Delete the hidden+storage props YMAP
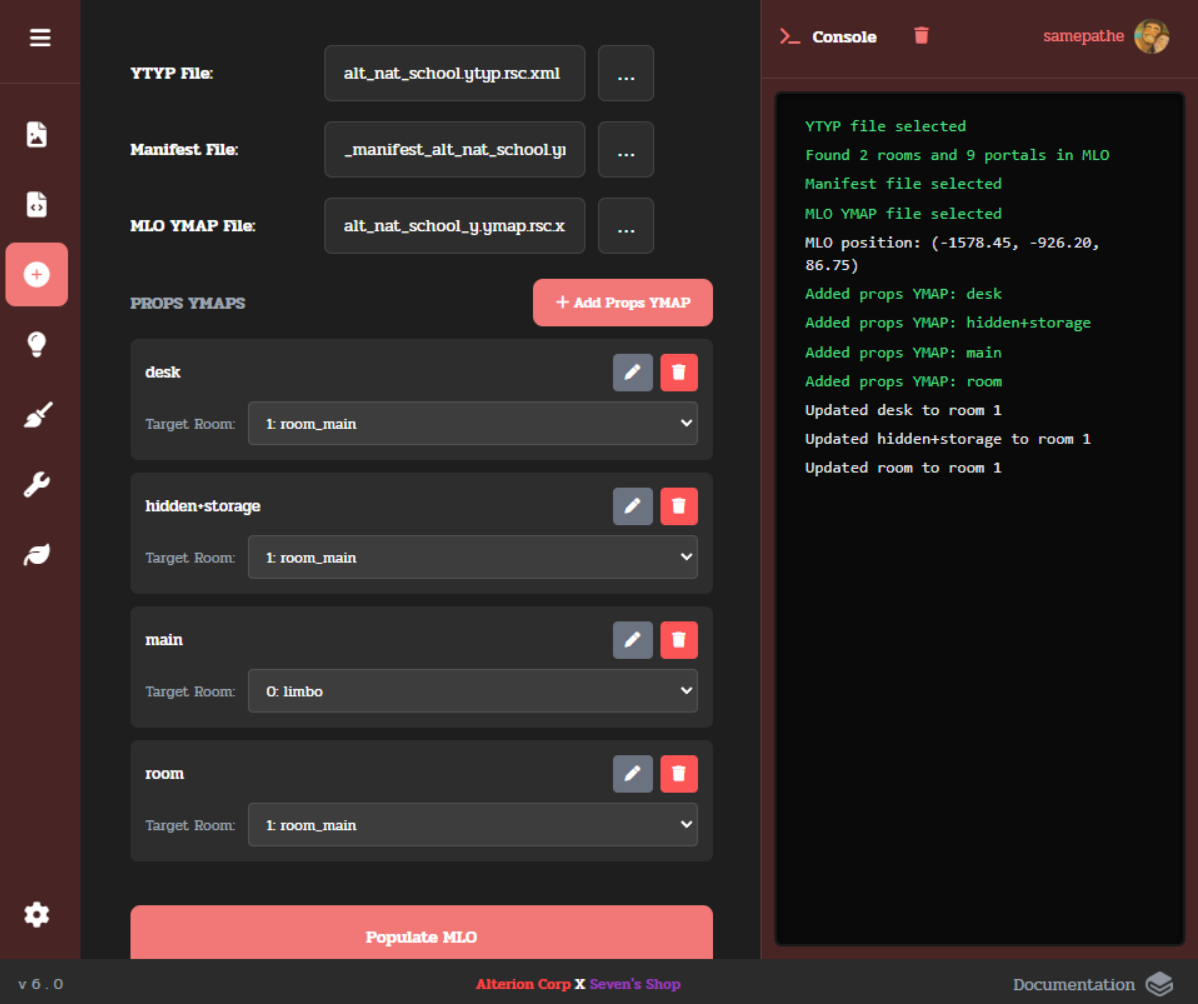 point(679,506)
